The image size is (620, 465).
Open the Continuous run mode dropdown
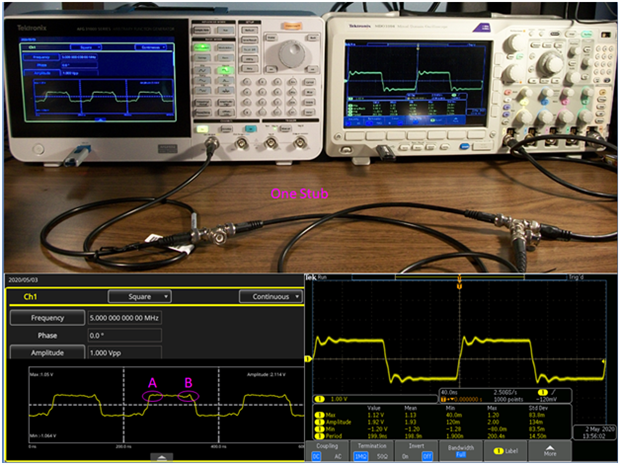point(270,297)
